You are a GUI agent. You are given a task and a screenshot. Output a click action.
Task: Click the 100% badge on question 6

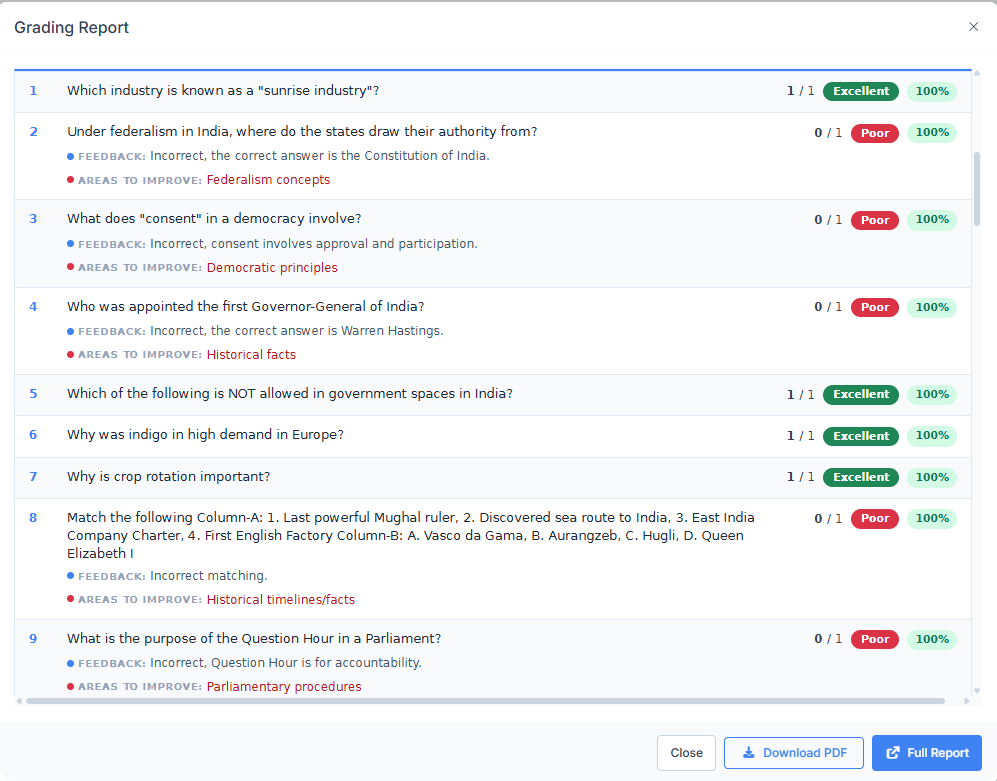point(932,436)
